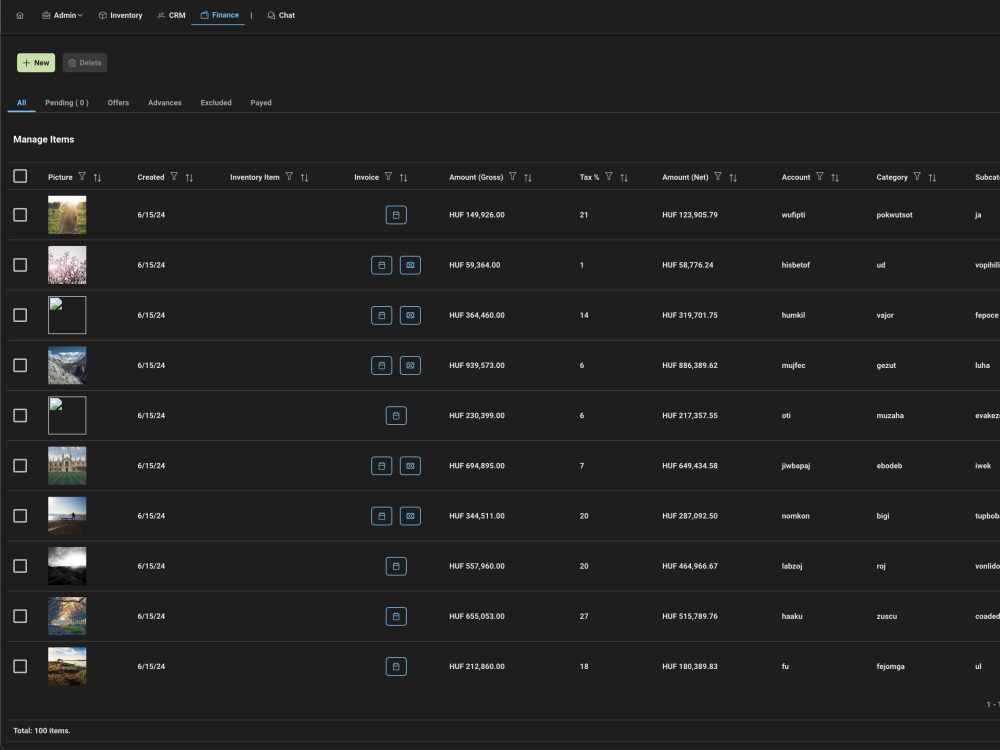The height and width of the screenshot is (750, 1000).
Task: Filter the Account column
Action: (x=820, y=177)
